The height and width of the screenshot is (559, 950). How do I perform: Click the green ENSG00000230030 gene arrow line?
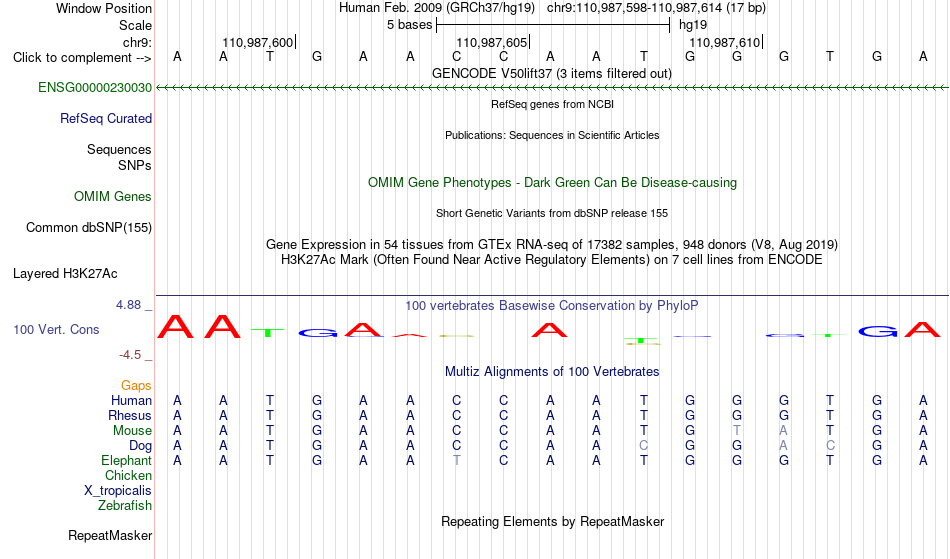tap(552, 88)
